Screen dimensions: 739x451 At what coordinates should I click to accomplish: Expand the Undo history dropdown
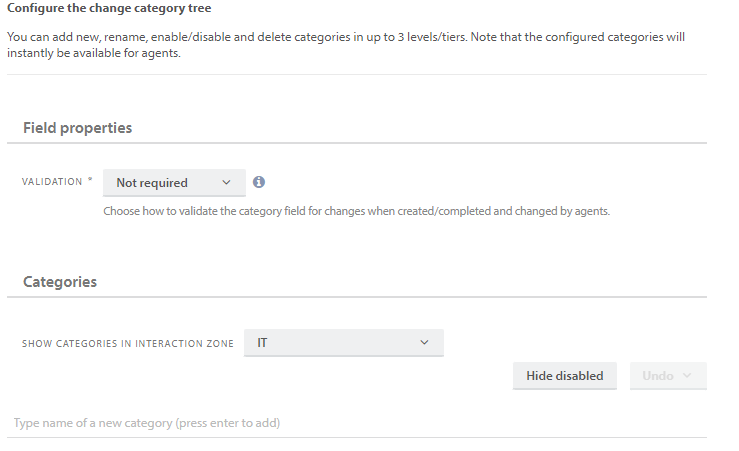[668, 376]
